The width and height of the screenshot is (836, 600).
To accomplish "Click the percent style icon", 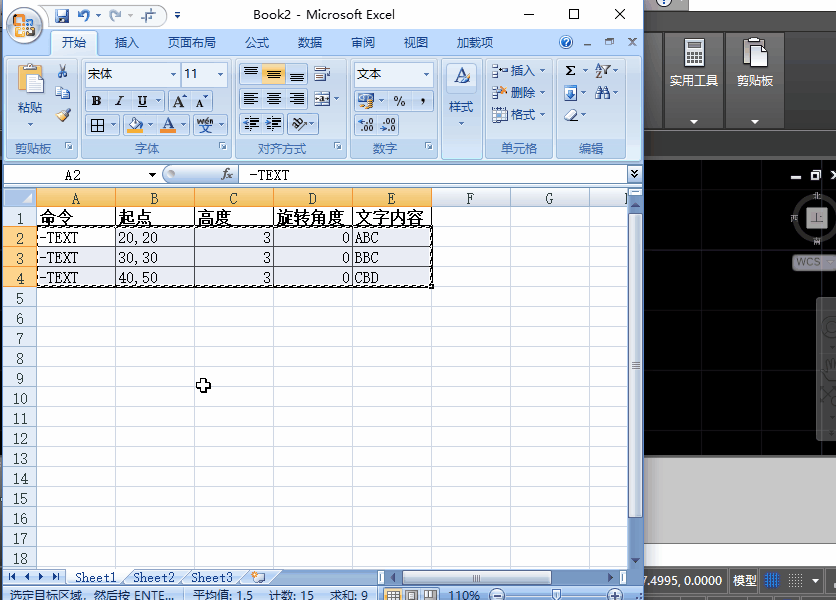I will point(399,101).
